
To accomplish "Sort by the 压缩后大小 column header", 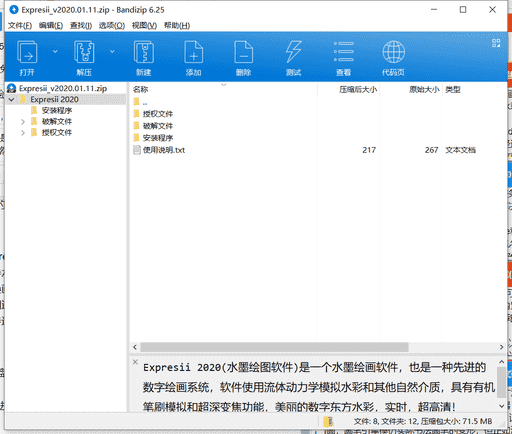I will click(358, 89).
